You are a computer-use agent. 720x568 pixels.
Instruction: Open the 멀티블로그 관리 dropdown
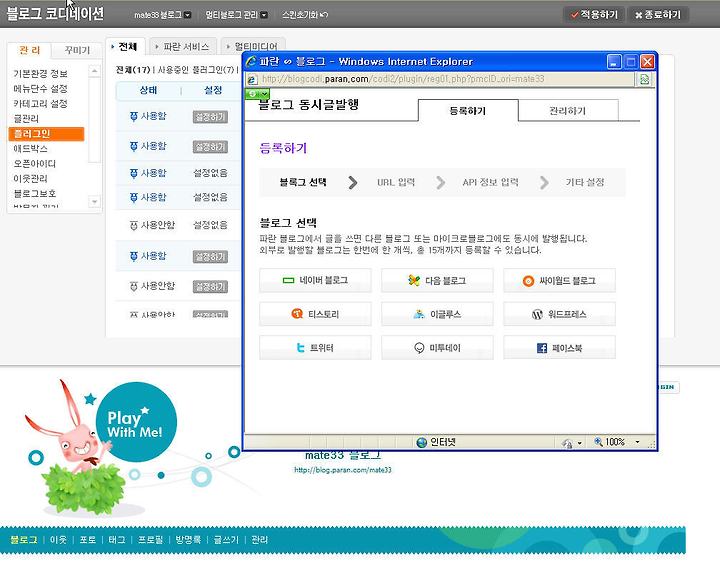(236, 15)
